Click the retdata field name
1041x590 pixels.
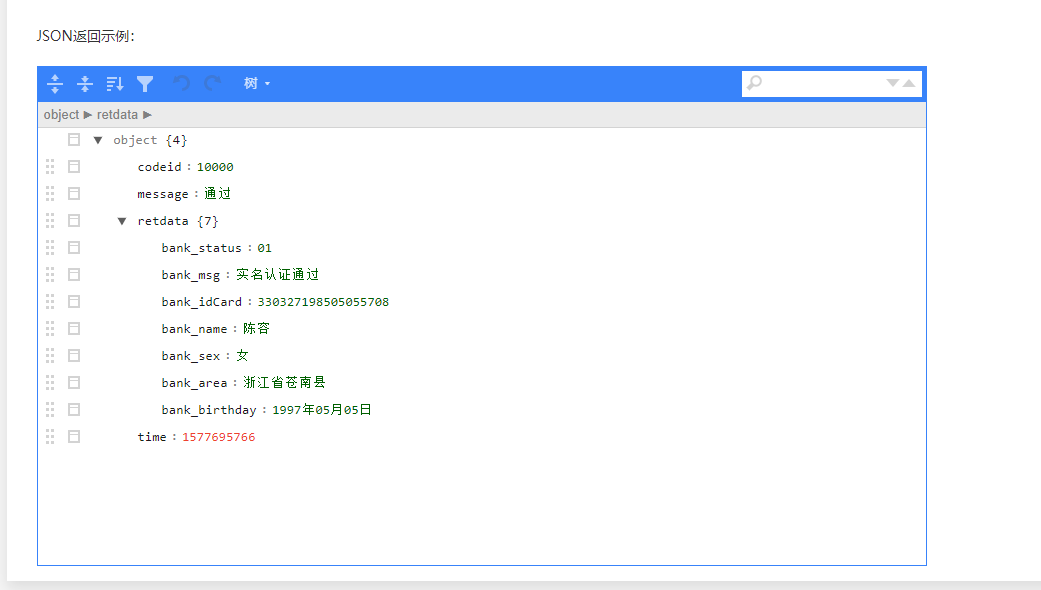coord(163,221)
